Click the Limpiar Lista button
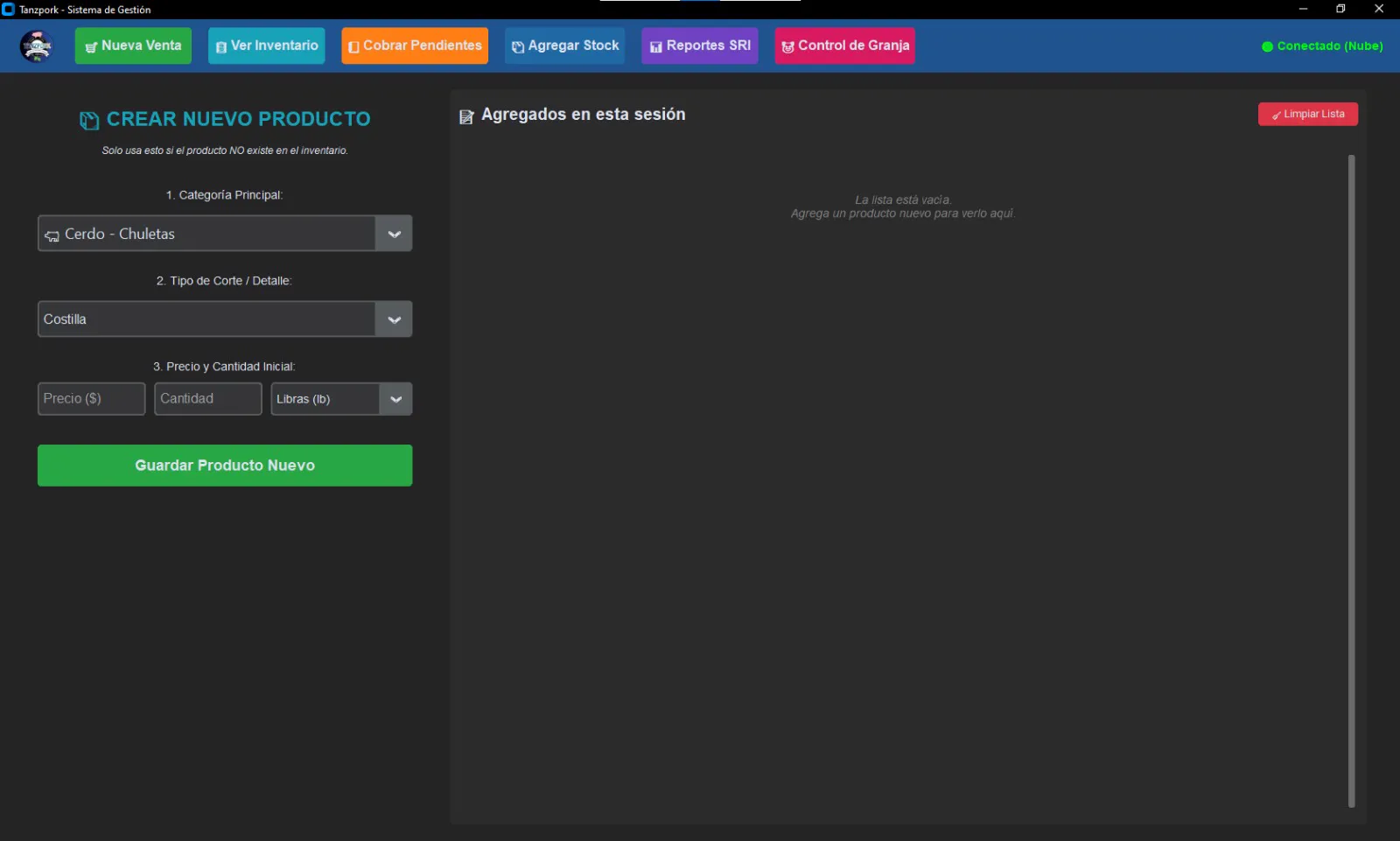The image size is (1400, 841). point(1307,115)
